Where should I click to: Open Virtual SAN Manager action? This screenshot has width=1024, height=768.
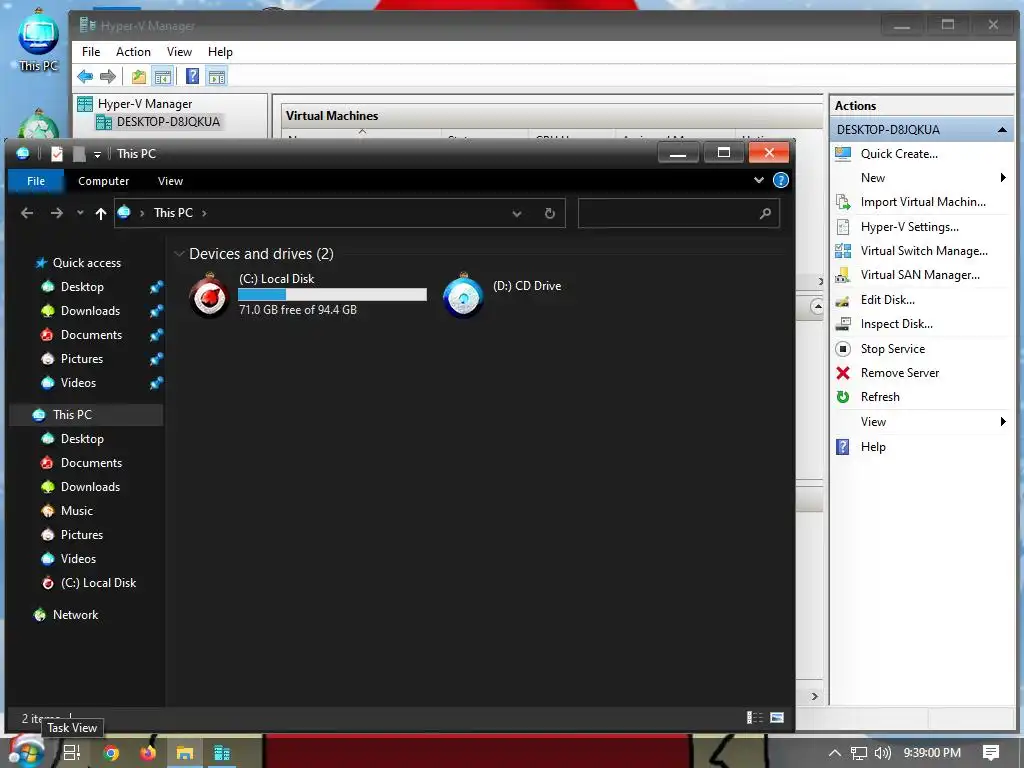(x=920, y=275)
